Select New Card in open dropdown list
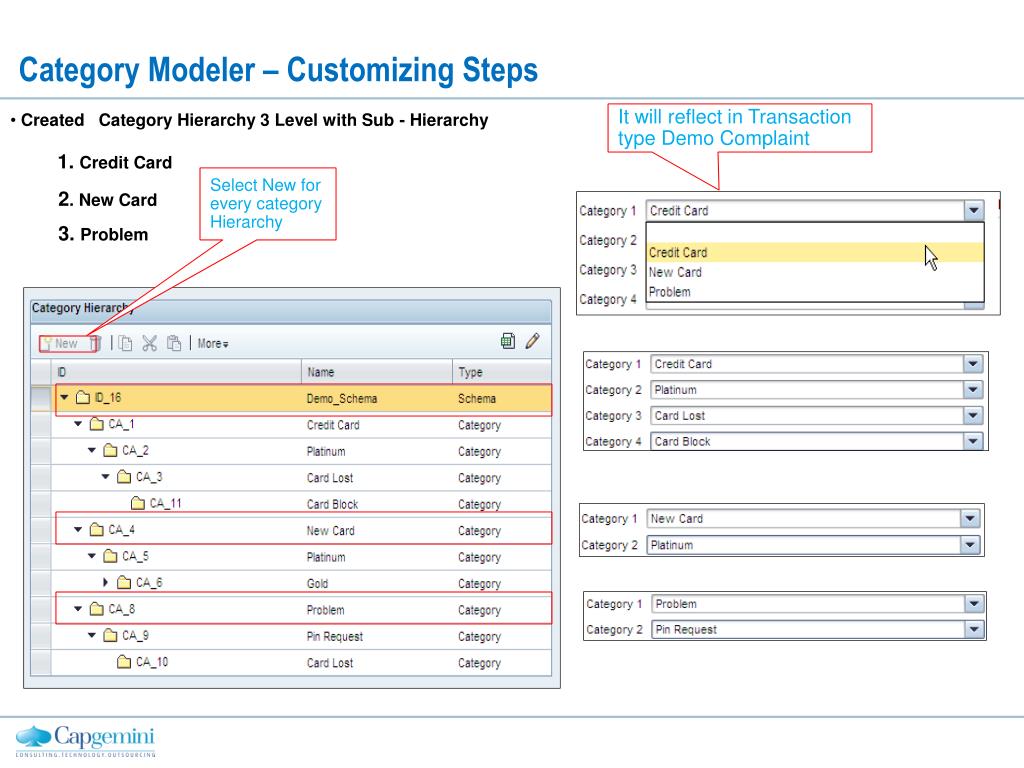This screenshot has width=1024, height=768. [x=815, y=272]
